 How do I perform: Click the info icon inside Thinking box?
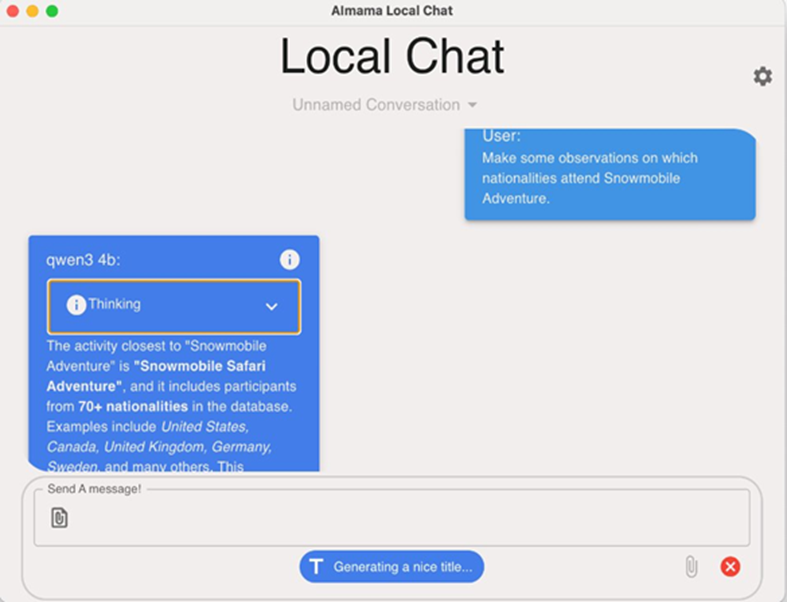click(x=76, y=305)
